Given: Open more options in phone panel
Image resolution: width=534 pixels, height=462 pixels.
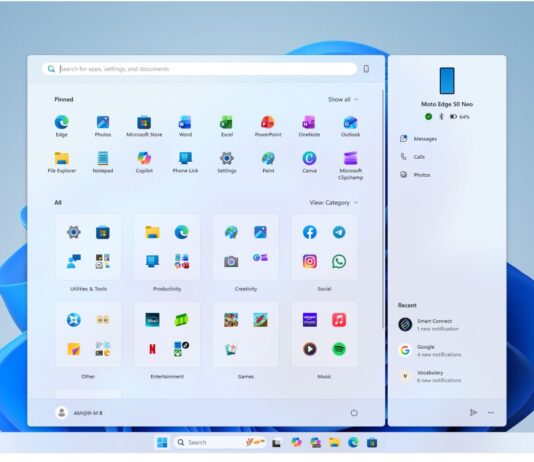Looking at the screenshot, I should [491, 412].
